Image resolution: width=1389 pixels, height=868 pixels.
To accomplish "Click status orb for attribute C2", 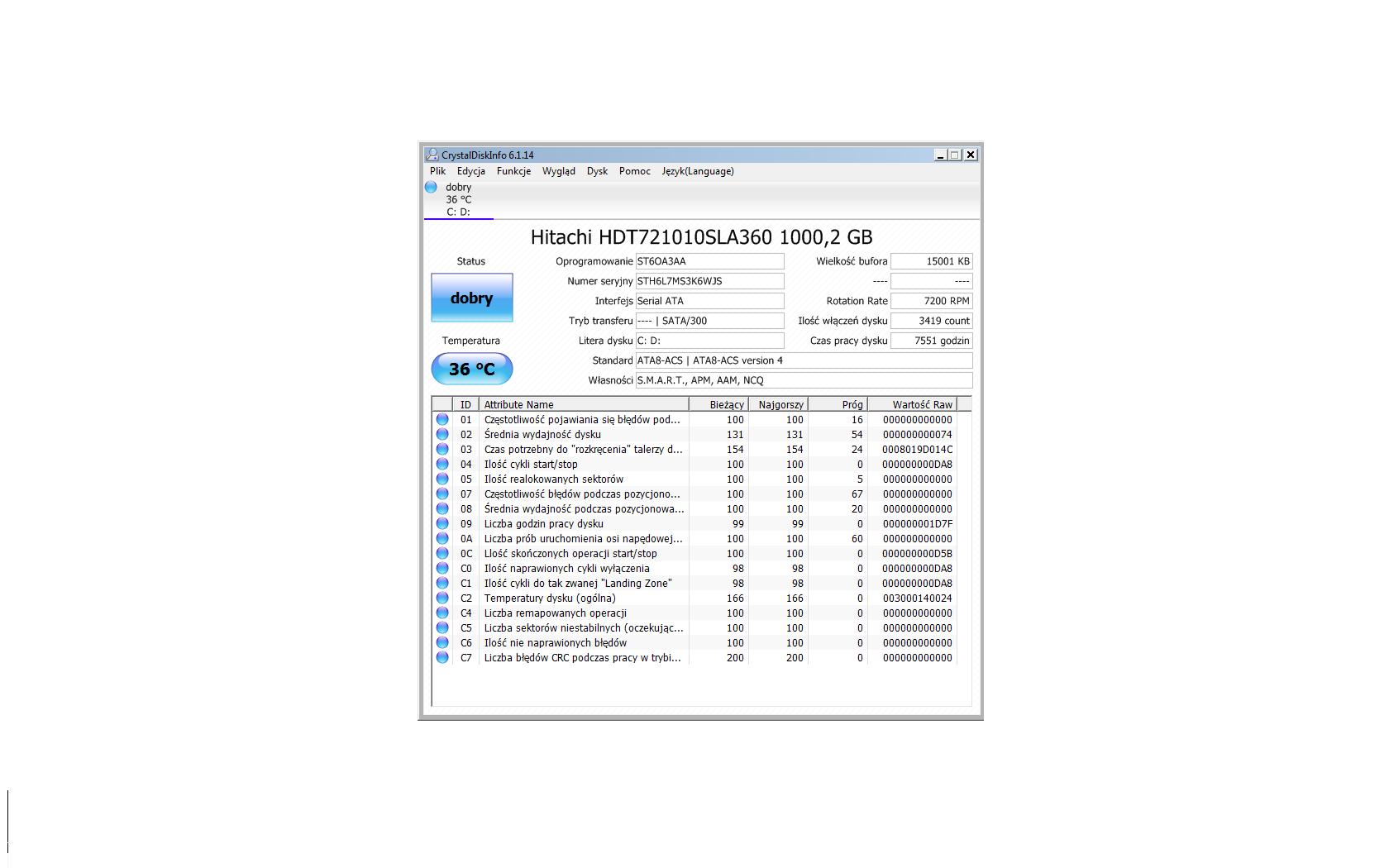I will tap(442, 599).
